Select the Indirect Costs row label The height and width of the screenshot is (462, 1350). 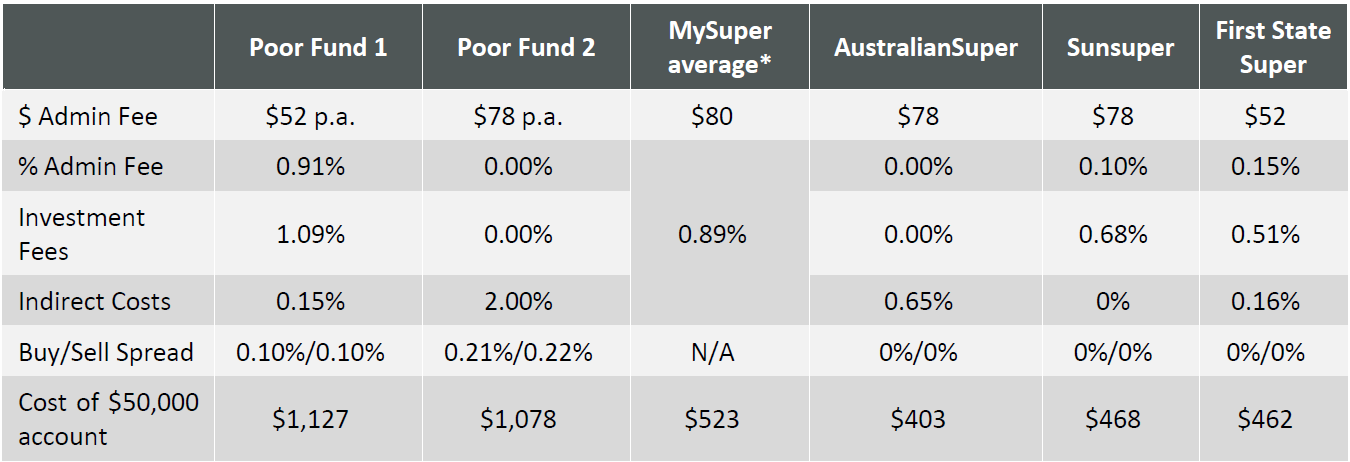coord(95,302)
